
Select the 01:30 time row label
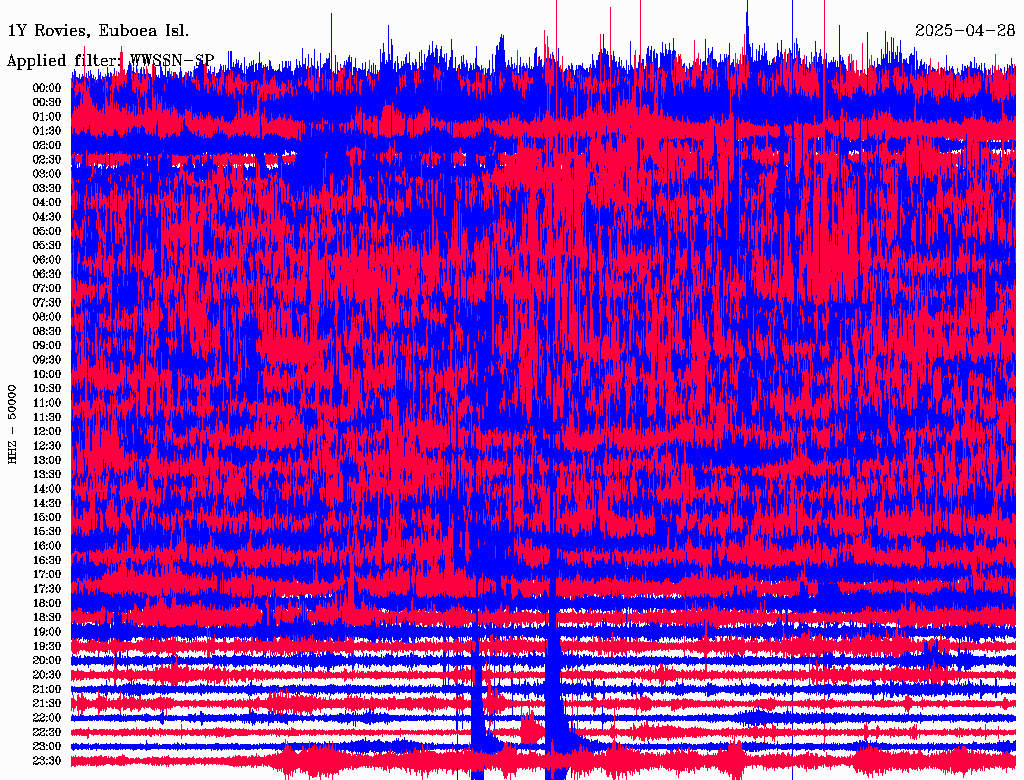pos(47,131)
